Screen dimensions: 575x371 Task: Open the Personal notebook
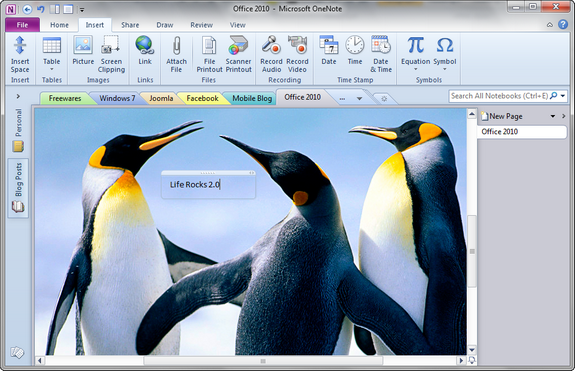[x=18, y=130]
